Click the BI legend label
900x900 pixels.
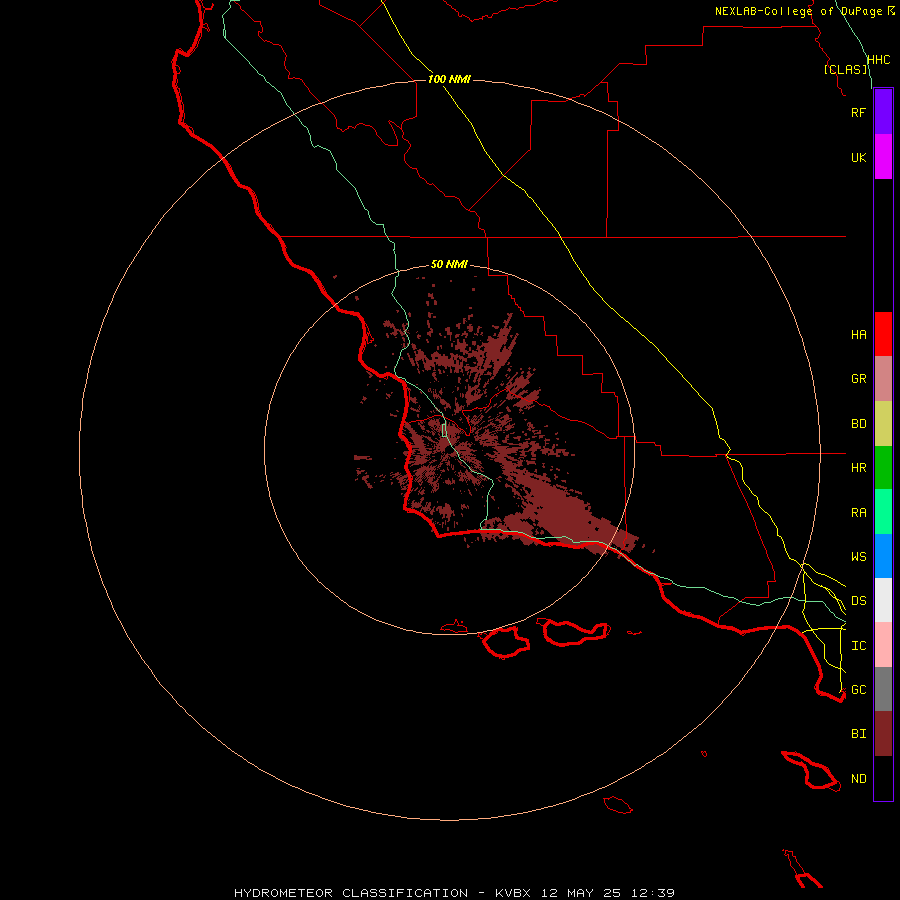pyautogui.click(x=858, y=734)
